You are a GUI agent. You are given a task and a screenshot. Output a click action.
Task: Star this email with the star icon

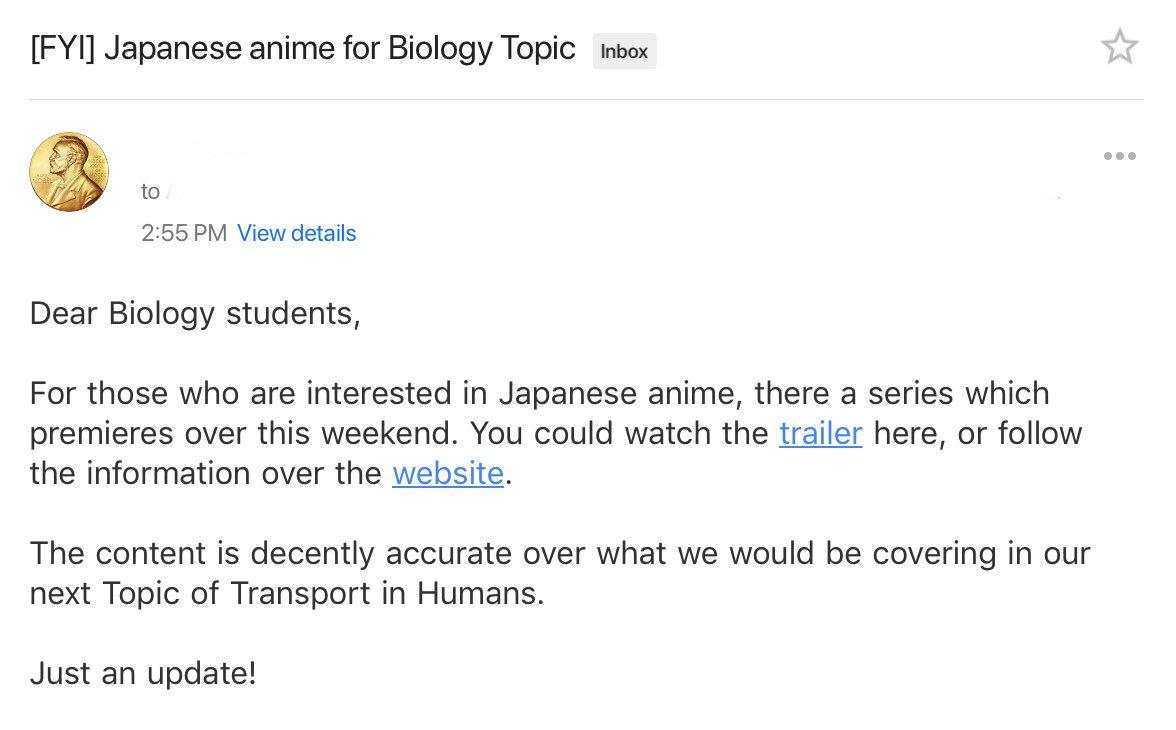pos(1119,47)
